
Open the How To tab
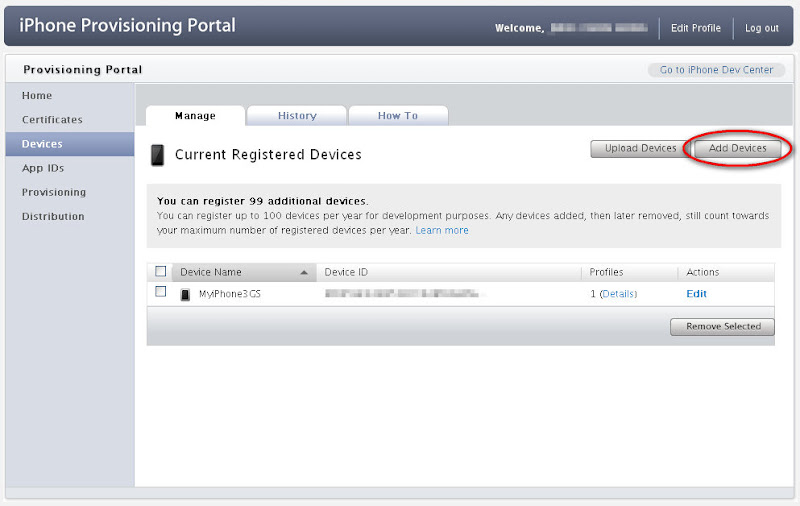tap(398, 116)
